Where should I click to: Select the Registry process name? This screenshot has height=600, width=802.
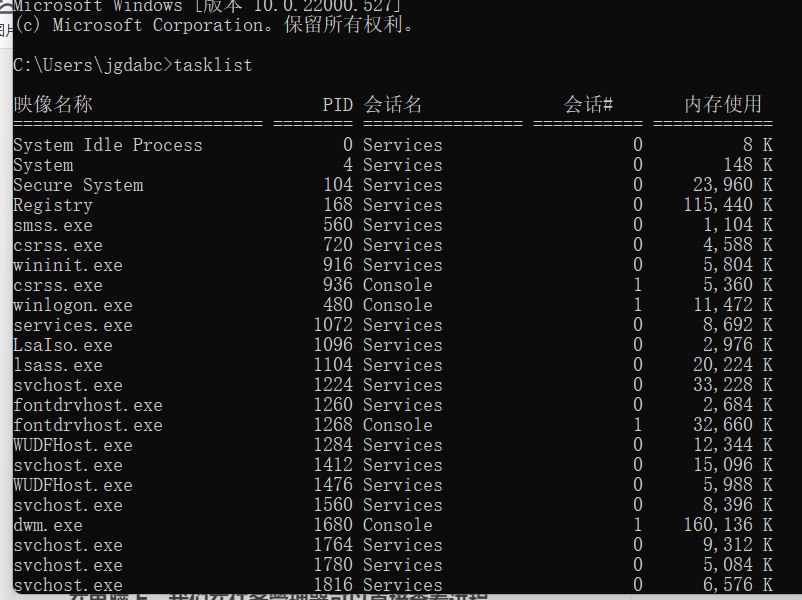[x=53, y=205]
